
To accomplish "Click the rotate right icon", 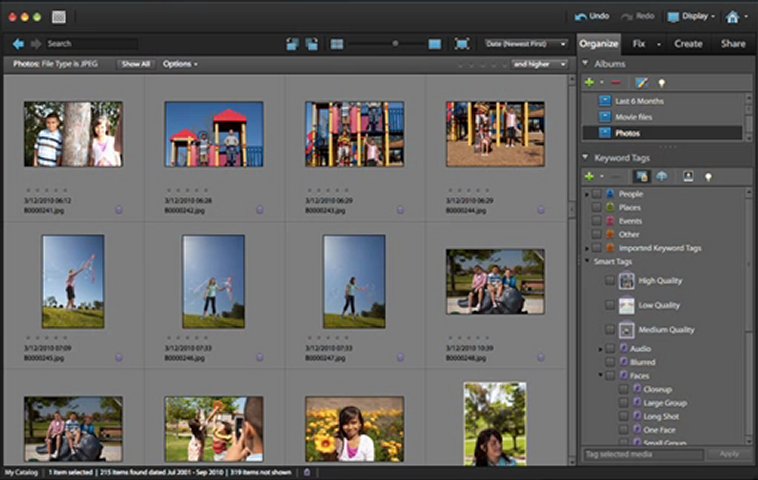I will pyautogui.click(x=312, y=44).
